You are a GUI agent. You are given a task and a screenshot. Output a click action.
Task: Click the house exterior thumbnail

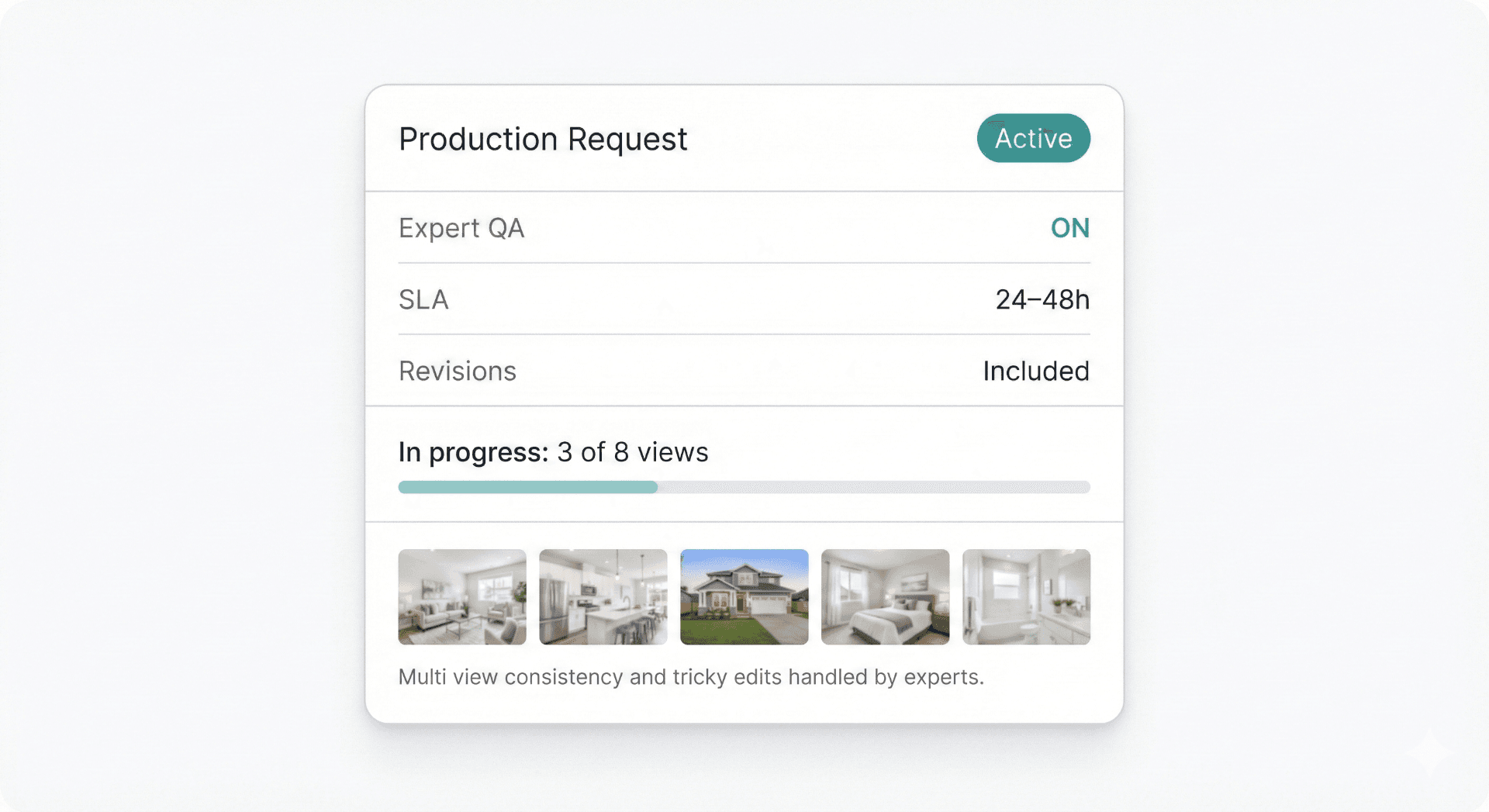(x=744, y=596)
